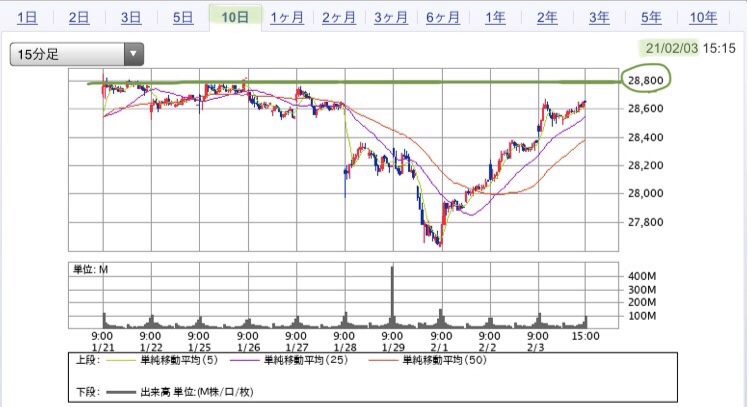Screen dimensions: 749x407
Task: Click the 単純移動平均(25) legend entry
Action: [306, 360]
